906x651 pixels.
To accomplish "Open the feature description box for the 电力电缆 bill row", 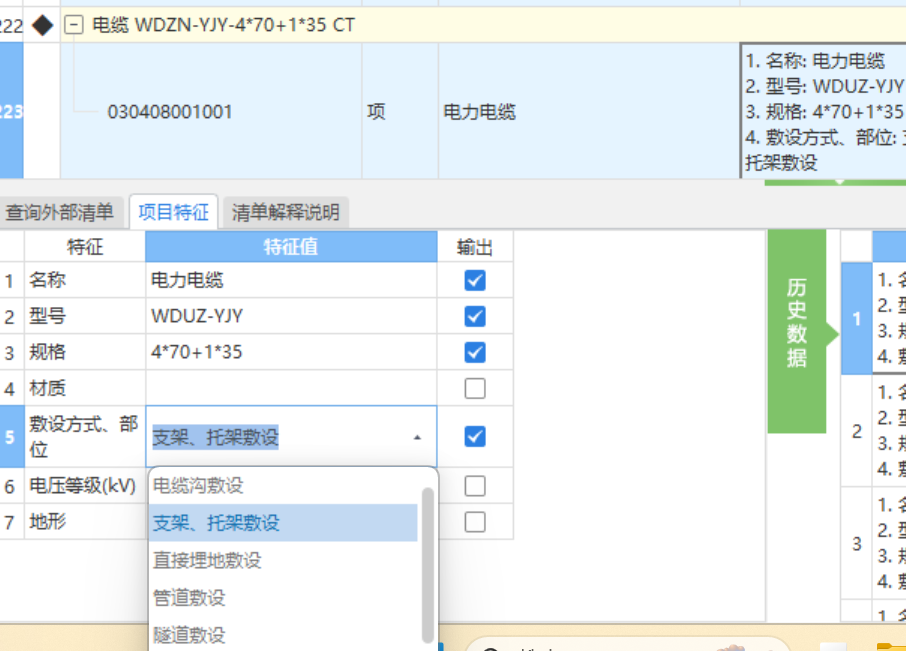I will pos(823,111).
